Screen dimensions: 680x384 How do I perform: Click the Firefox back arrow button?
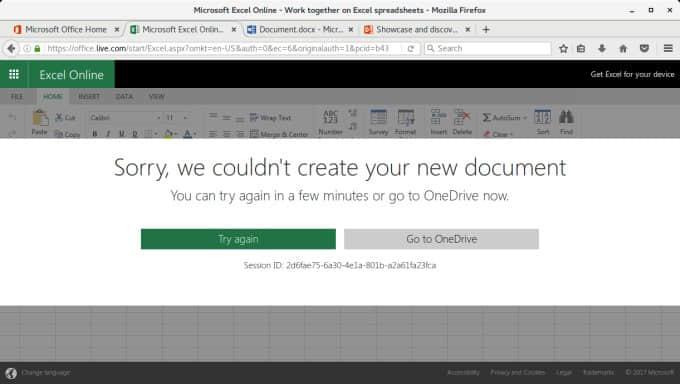coord(11,48)
